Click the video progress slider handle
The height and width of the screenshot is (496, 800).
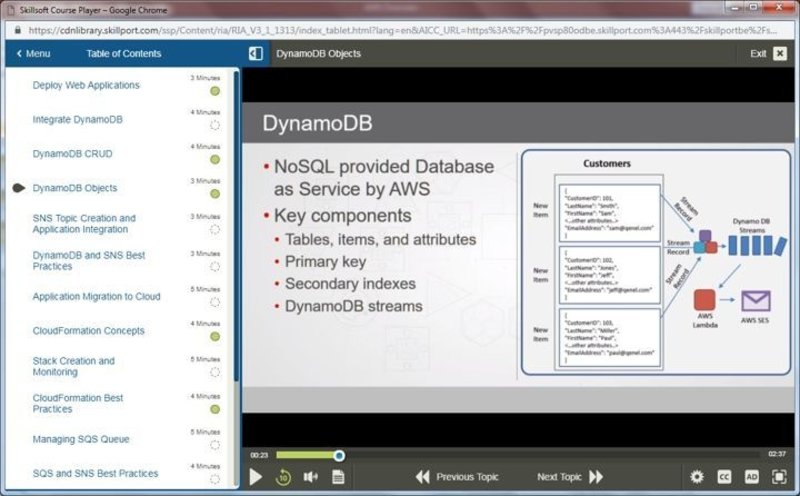339,455
